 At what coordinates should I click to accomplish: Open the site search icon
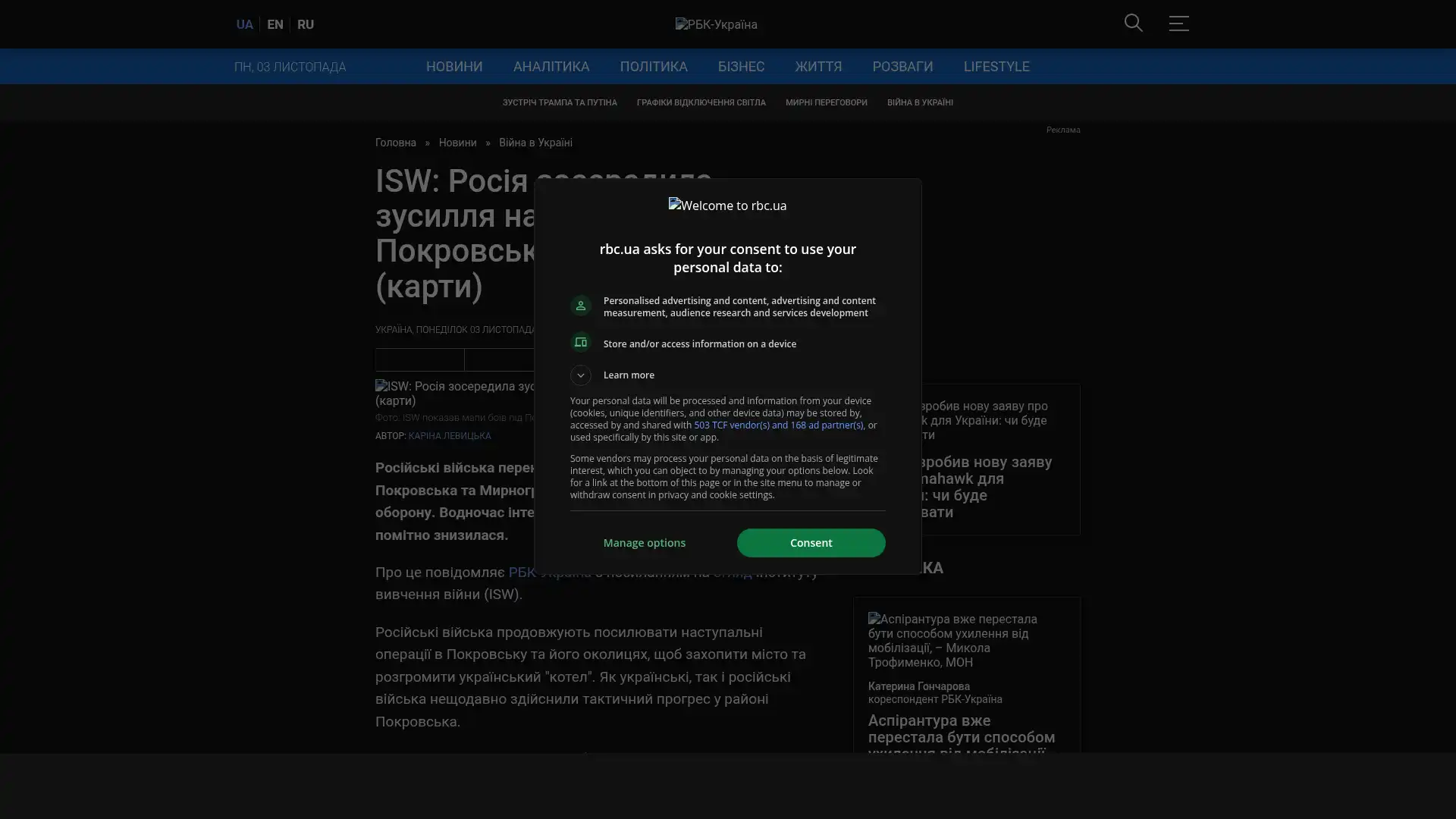click(1133, 24)
